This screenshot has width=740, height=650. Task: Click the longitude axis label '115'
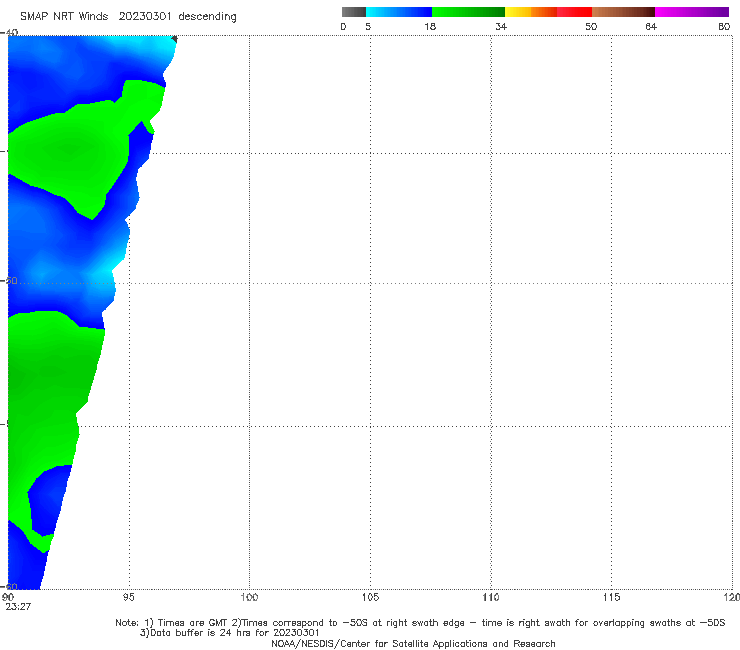click(x=612, y=598)
